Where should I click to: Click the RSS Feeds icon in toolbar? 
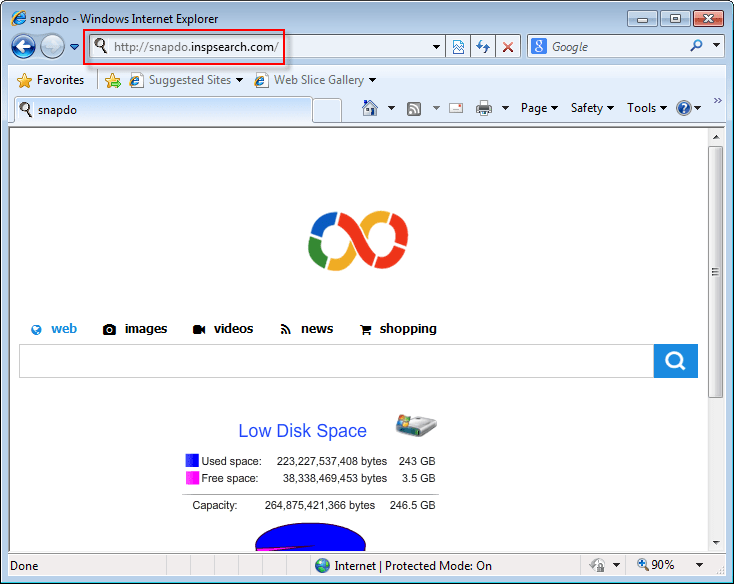click(x=414, y=109)
